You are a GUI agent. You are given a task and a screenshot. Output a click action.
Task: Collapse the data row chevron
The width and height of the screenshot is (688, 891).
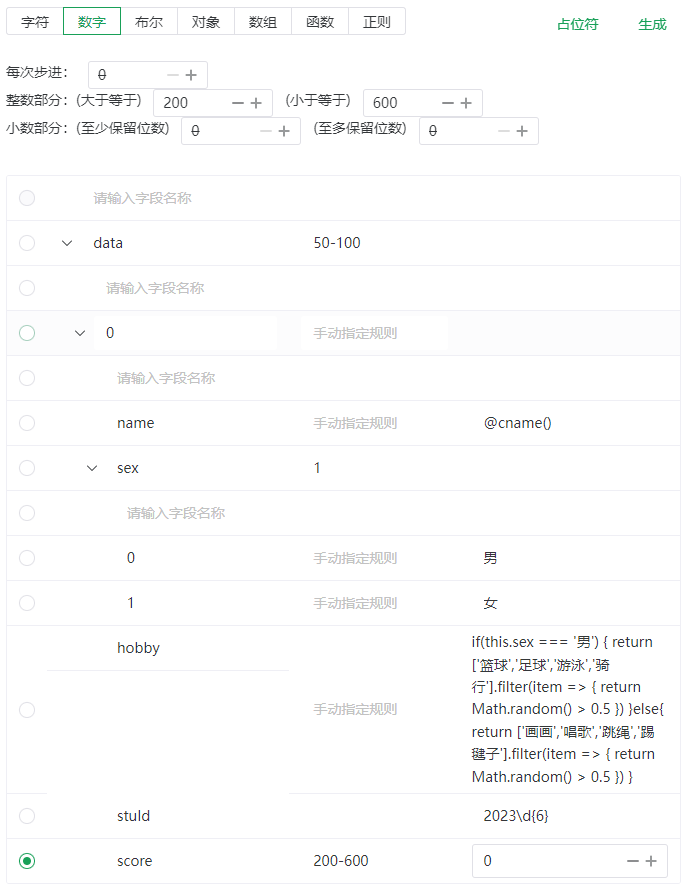67,243
